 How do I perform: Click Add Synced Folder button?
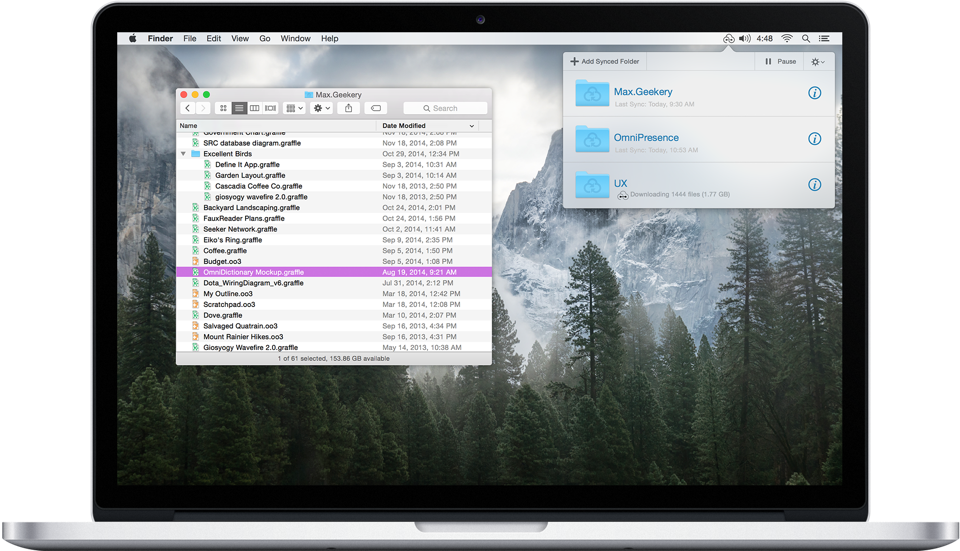(x=605, y=61)
